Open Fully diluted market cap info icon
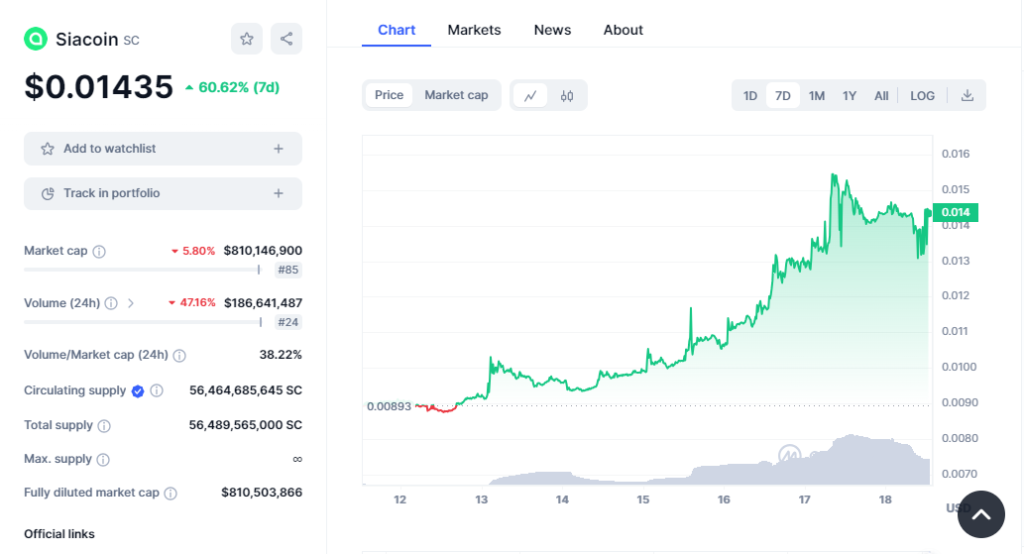The height and width of the screenshot is (554, 1024). click(x=170, y=493)
